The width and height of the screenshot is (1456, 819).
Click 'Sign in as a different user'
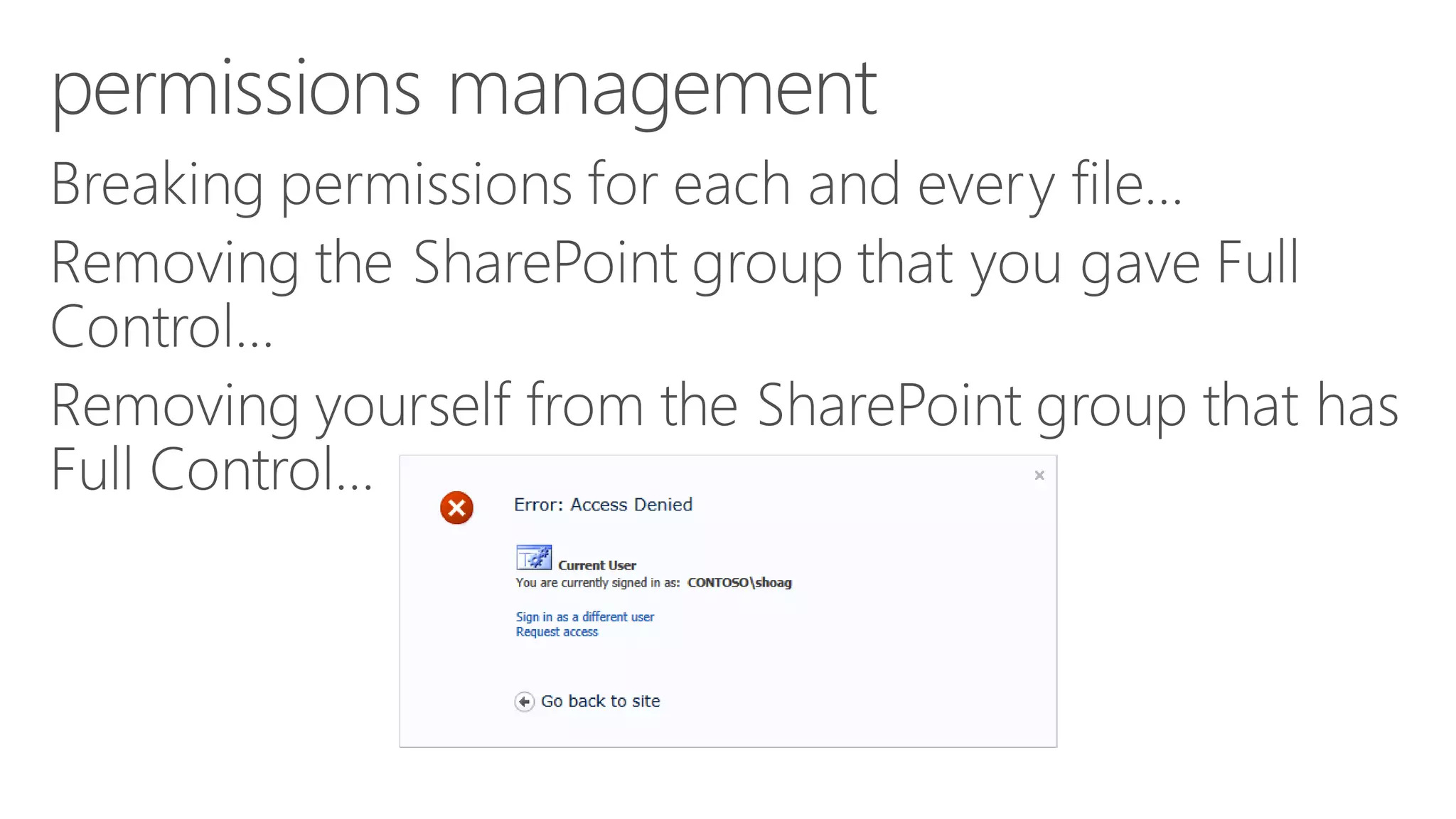tap(584, 617)
